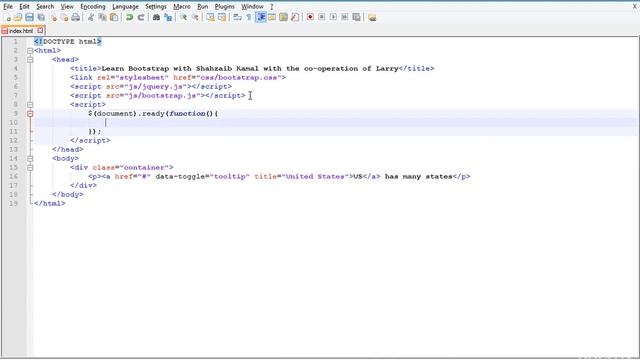Toggle synchronize horizontal scrolling

pos(222,17)
